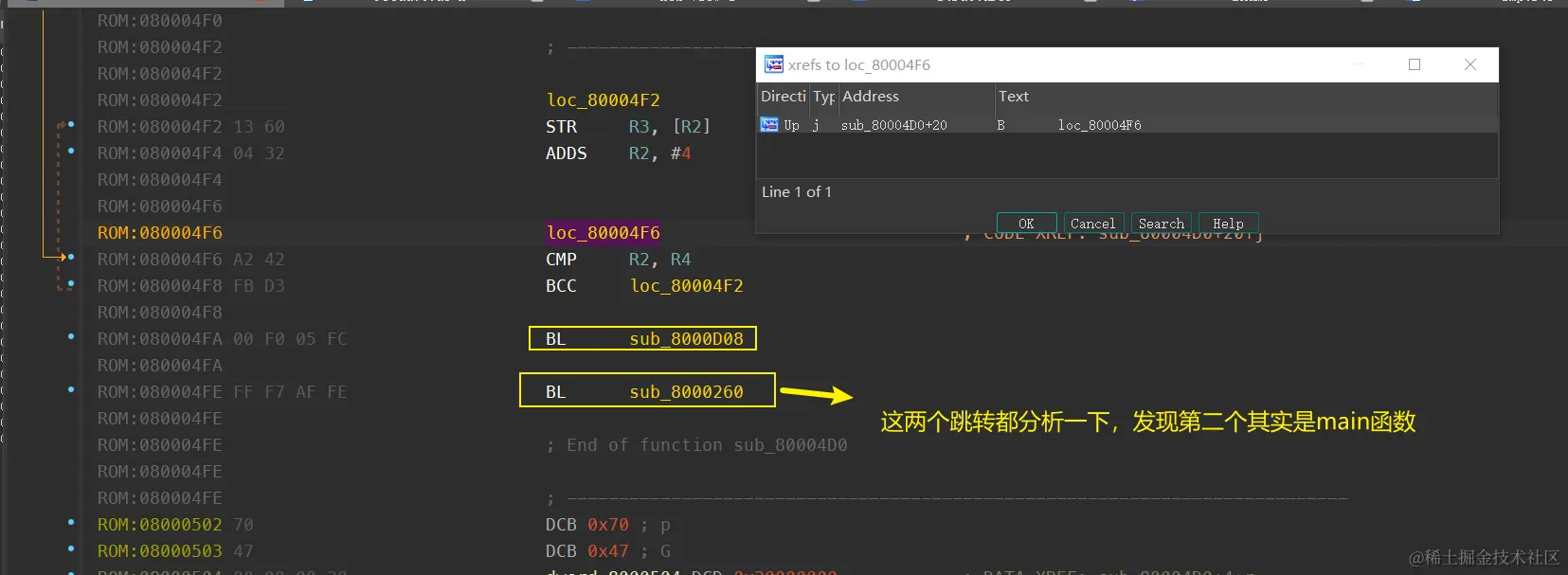Screen dimensions: 1568x575
Task: Click opcode bytes 13 60
Action: click(259, 127)
